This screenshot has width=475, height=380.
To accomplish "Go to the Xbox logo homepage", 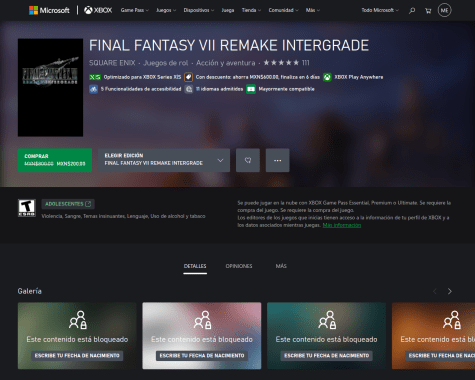I will [98, 10].
